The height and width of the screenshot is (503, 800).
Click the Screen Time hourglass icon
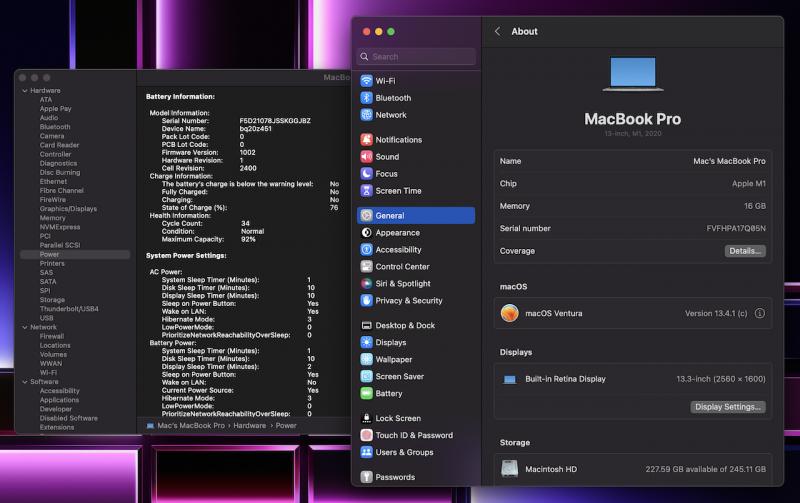pos(366,190)
